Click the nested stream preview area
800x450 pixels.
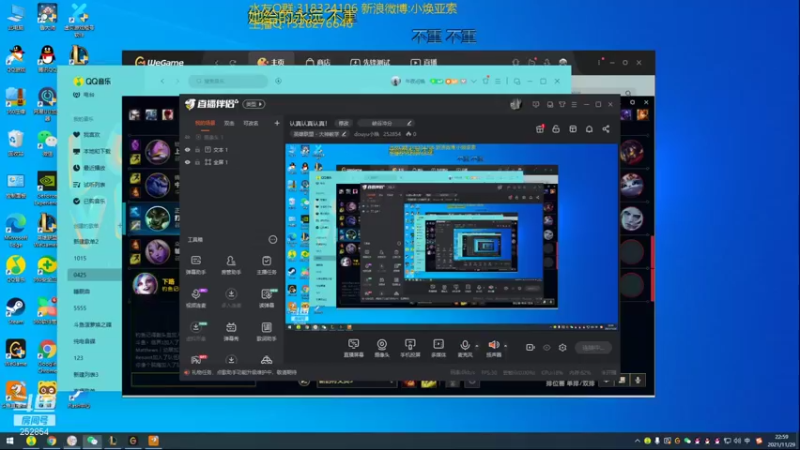tap(451, 237)
